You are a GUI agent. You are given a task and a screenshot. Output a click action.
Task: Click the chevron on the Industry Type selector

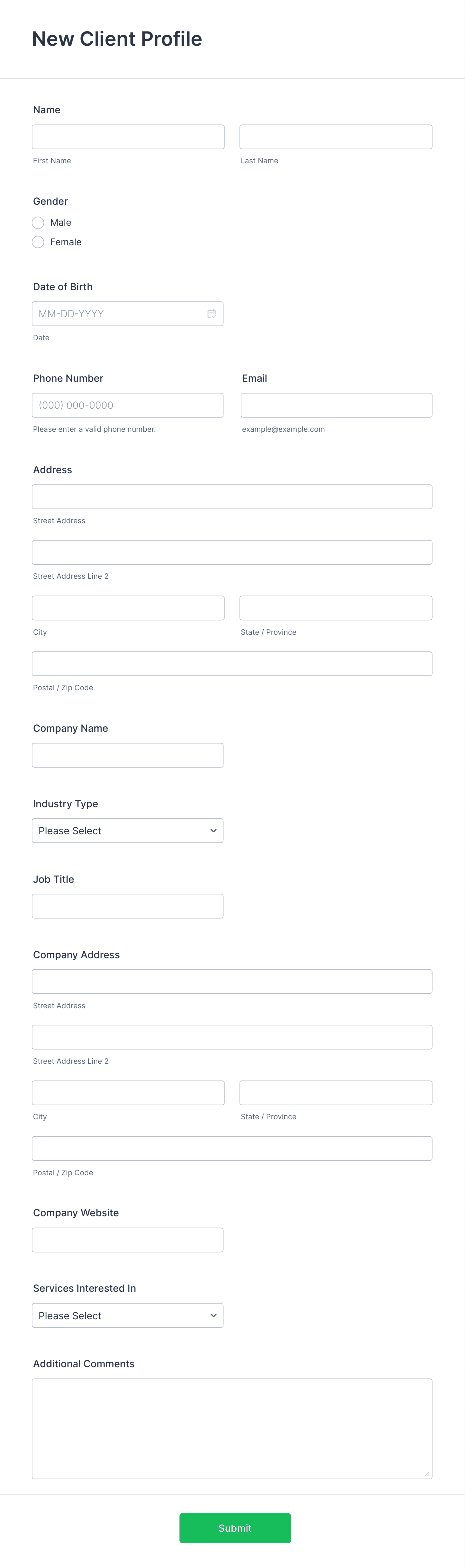pyautogui.click(x=213, y=830)
